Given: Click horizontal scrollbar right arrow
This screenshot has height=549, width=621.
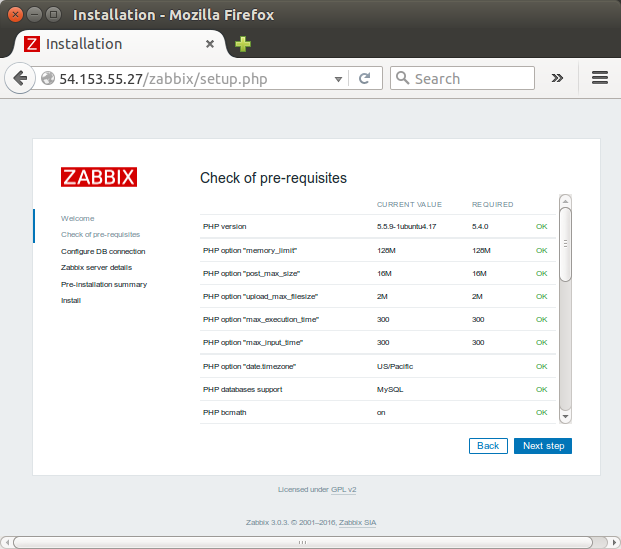Looking at the screenshot, I should click(x=614, y=542).
